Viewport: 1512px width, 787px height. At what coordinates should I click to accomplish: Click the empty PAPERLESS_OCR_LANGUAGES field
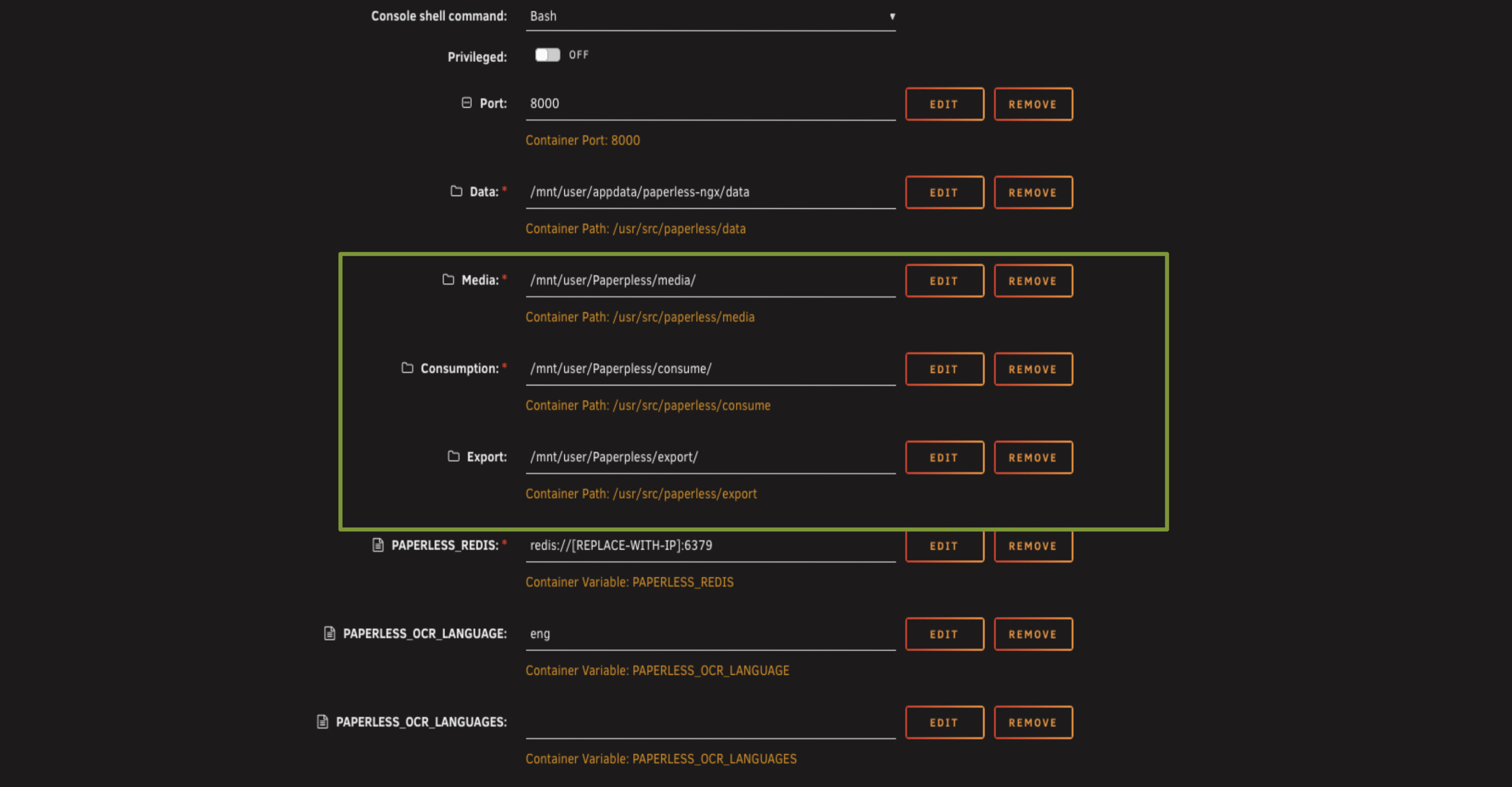pos(710,723)
